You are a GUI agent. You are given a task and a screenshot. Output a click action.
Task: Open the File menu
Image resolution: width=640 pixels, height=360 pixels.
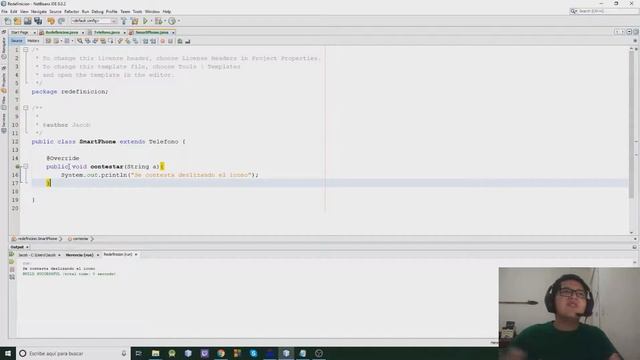pos(4,11)
